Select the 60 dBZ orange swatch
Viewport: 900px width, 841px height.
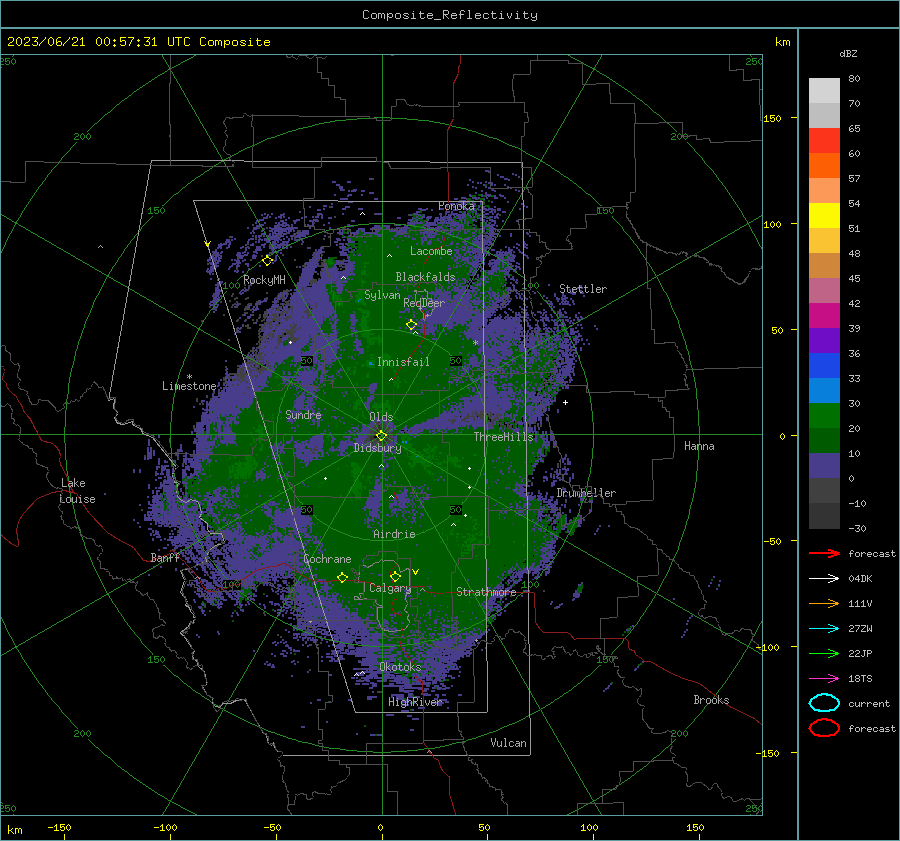tap(824, 165)
